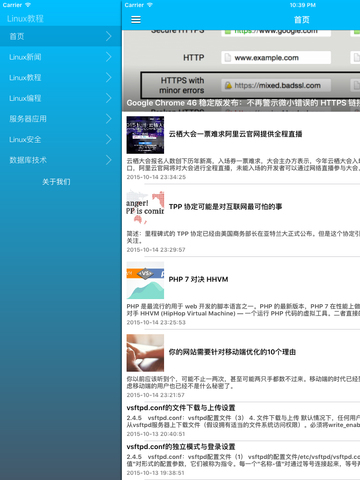Image resolution: width=360 pixels, height=480 pixels.
Task: Click chevron next to 服务器应用
Action: point(109,119)
